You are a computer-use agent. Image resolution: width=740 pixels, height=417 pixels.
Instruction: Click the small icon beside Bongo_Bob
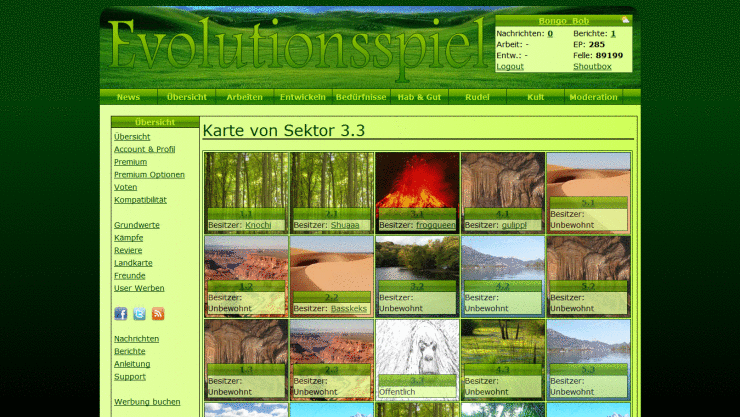click(x=625, y=20)
